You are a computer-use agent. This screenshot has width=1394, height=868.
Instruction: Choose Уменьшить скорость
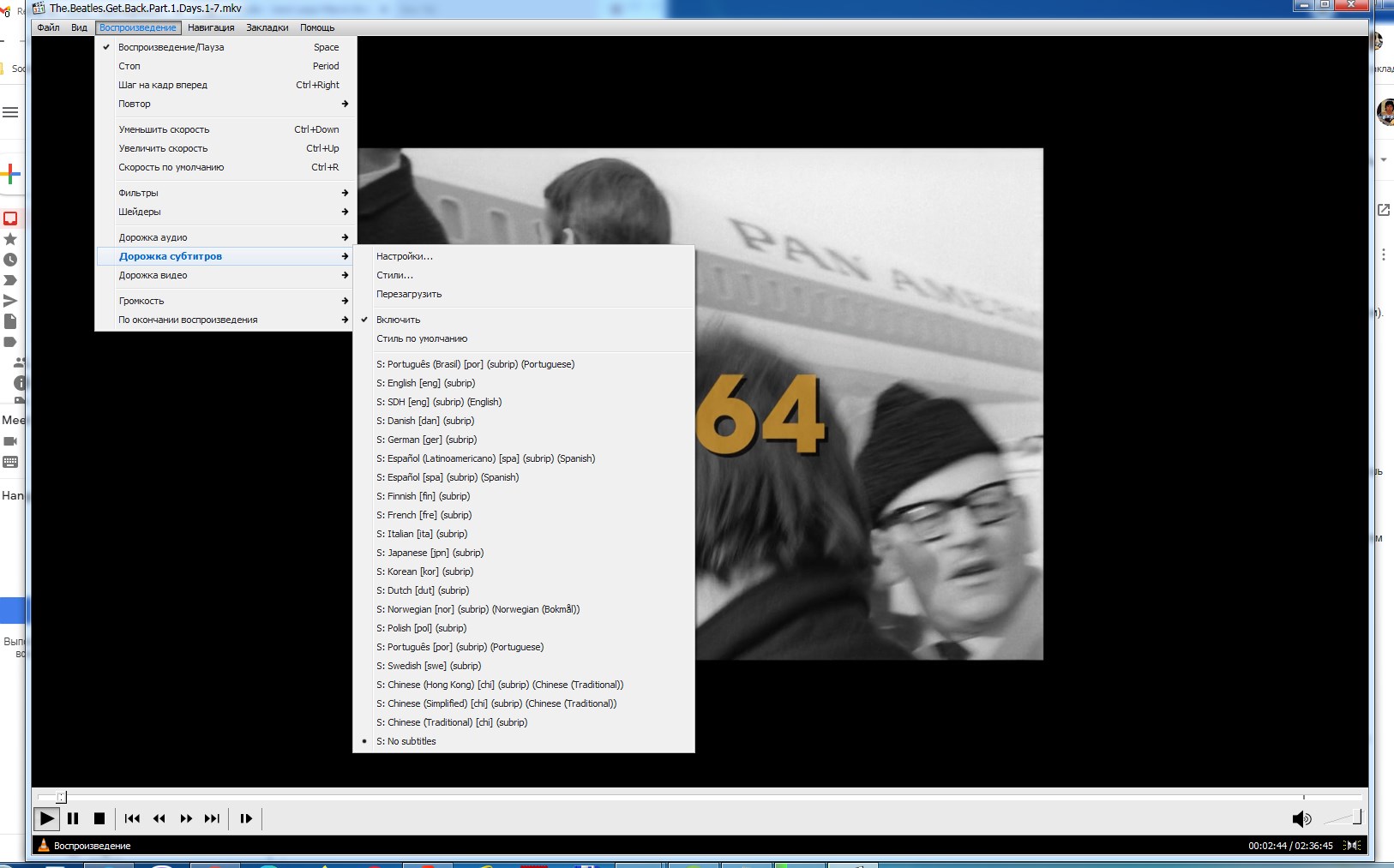coord(225,129)
